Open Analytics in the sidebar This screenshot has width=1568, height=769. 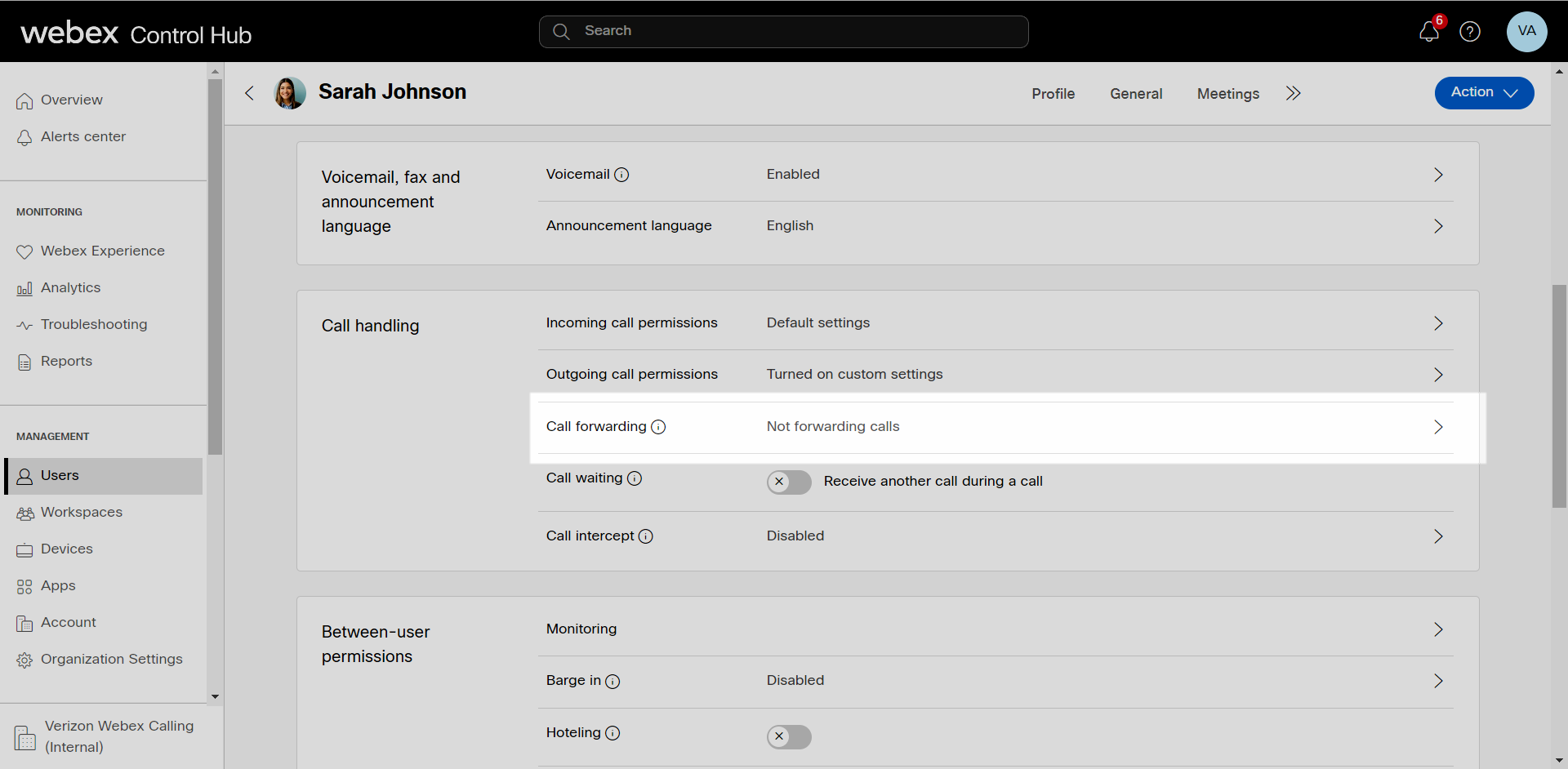click(70, 287)
